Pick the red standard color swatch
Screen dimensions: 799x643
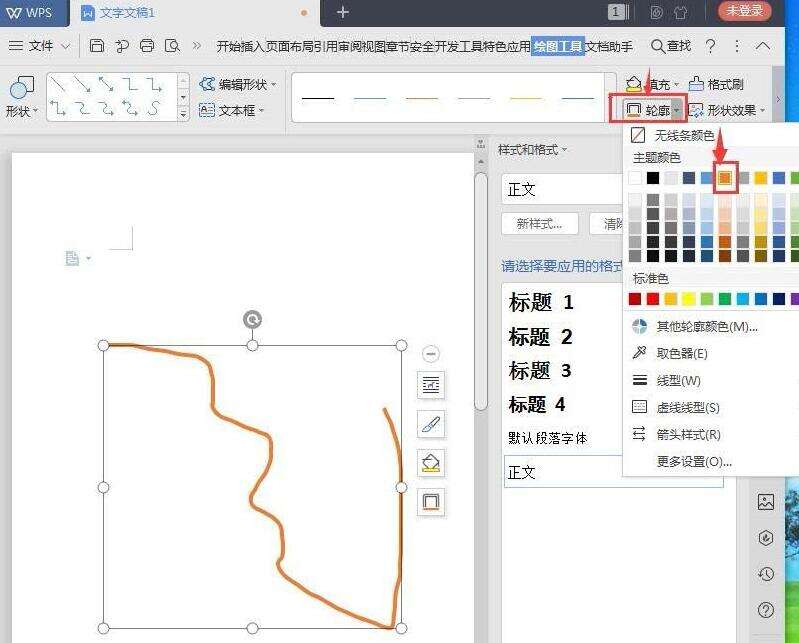coord(653,299)
